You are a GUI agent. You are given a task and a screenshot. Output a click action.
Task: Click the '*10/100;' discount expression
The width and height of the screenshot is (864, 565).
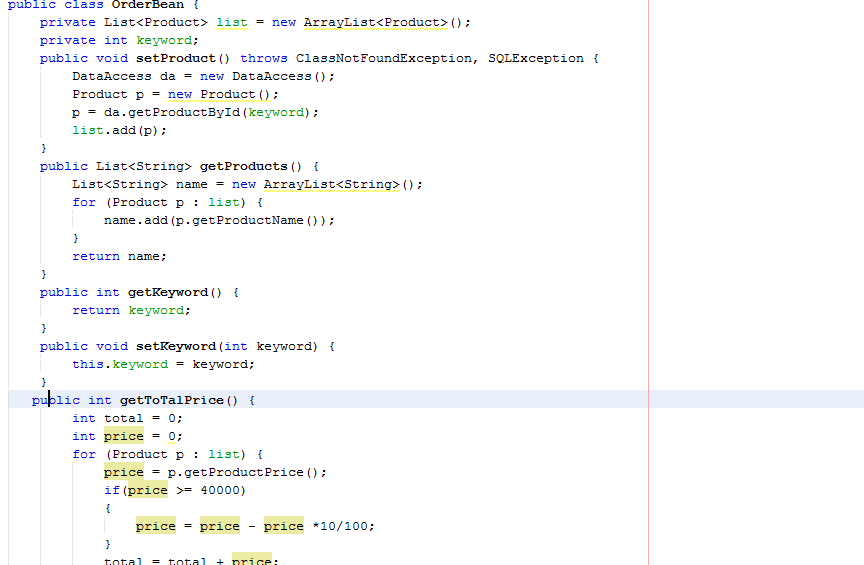click(x=343, y=526)
